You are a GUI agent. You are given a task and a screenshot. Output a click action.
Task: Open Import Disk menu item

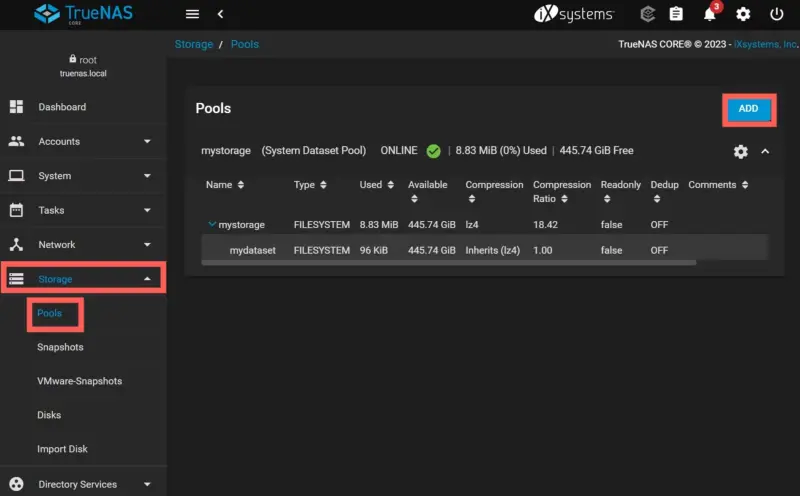click(62, 449)
